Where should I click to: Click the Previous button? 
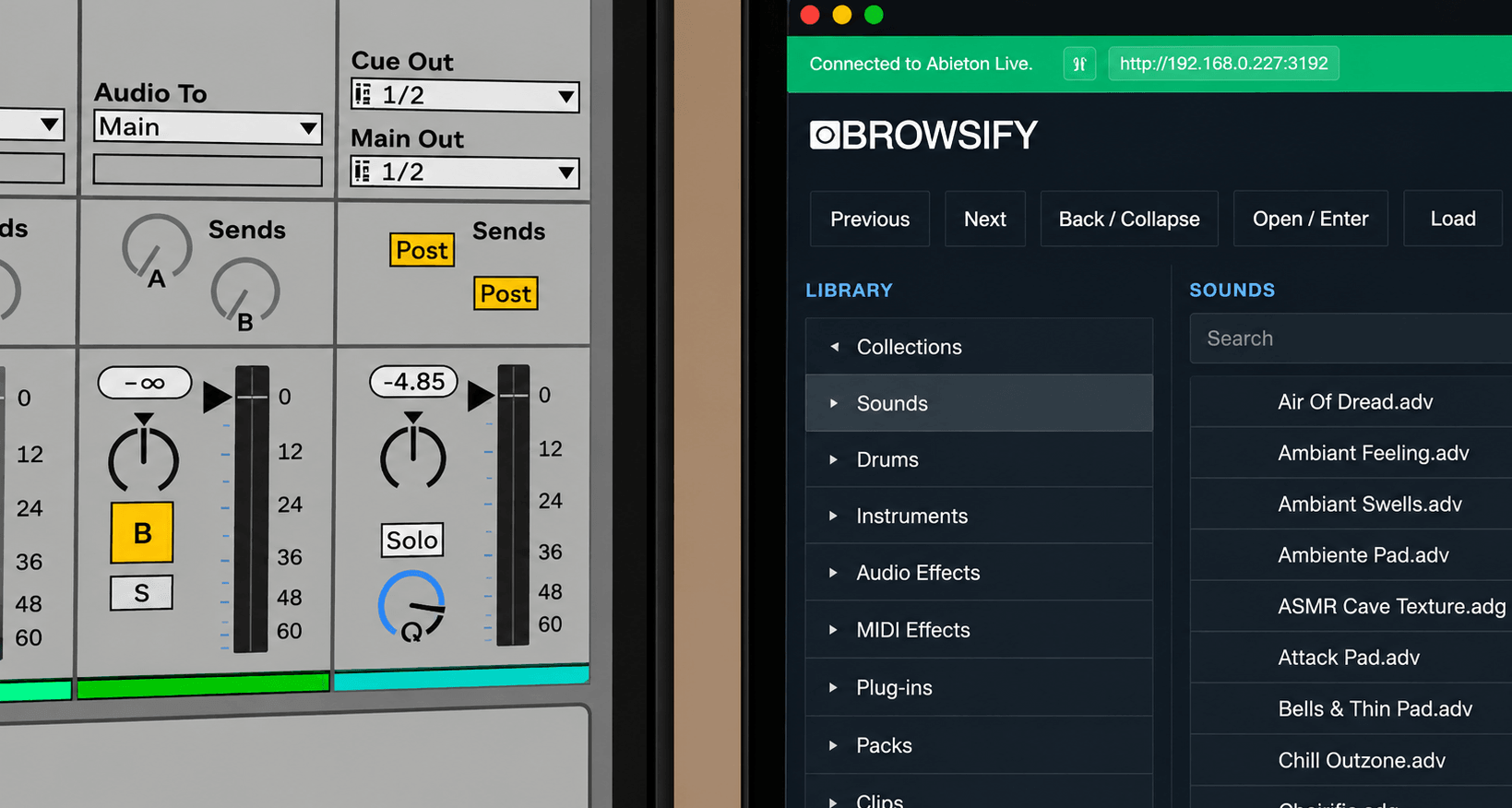tap(870, 219)
